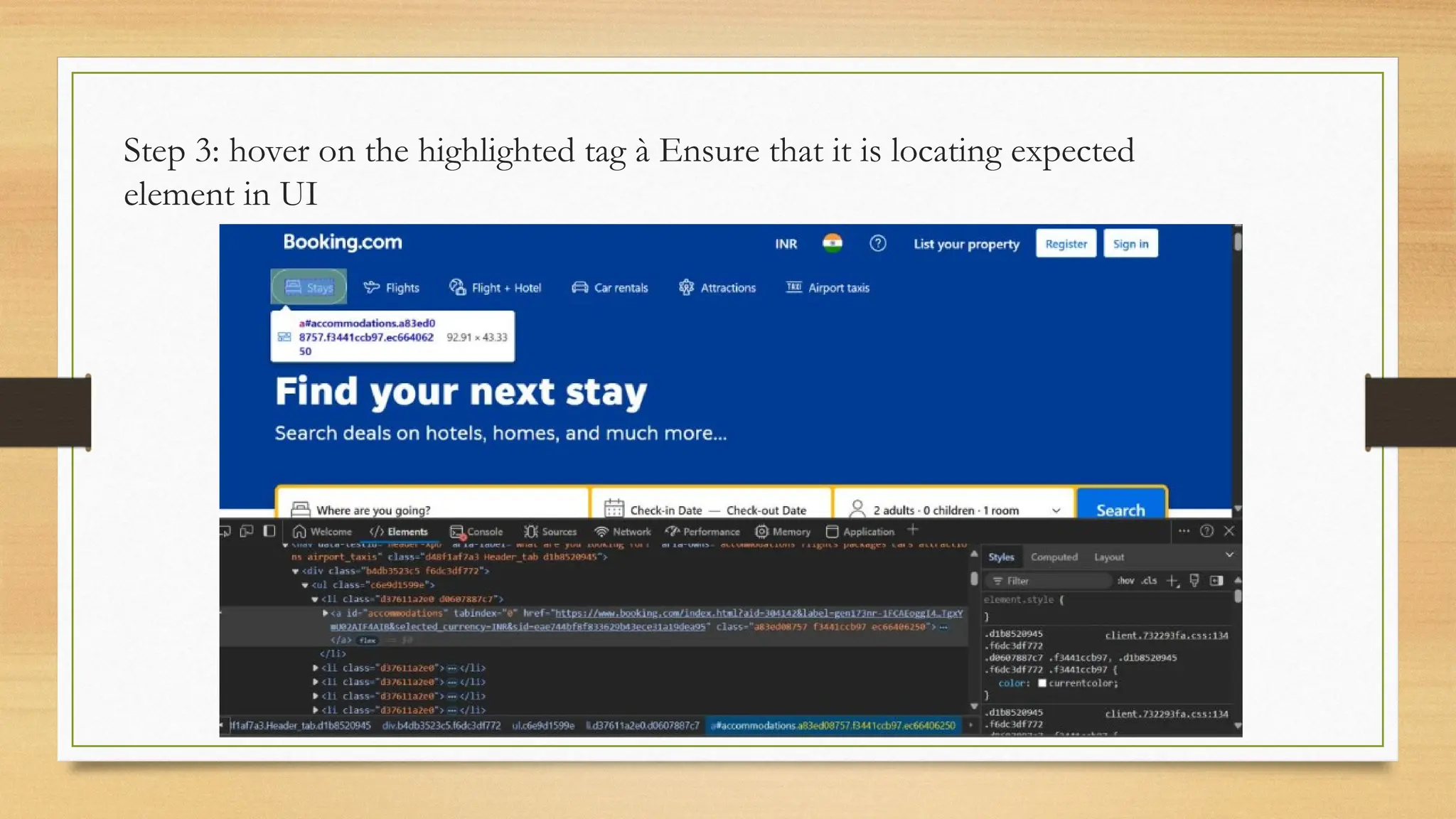Click the computed styles sidebar icon
This screenshot has height=819, width=1456.
point(1216,581)
